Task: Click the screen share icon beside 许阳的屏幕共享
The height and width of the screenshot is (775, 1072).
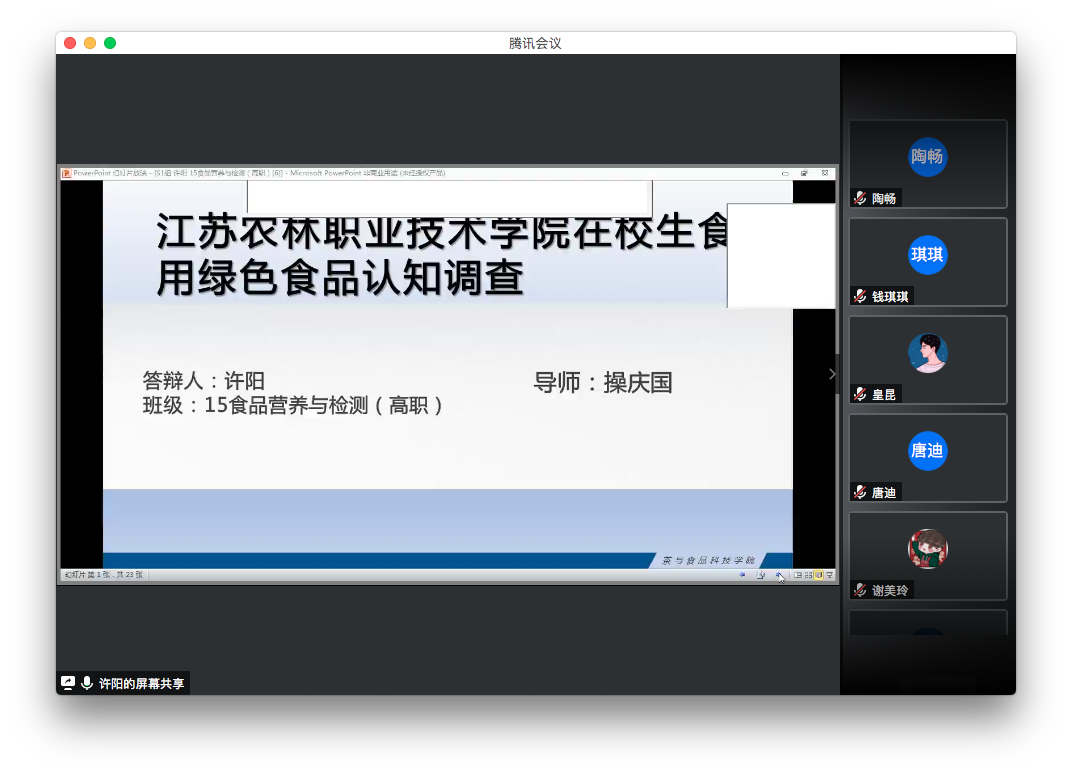Action: (x=68, y=683)
